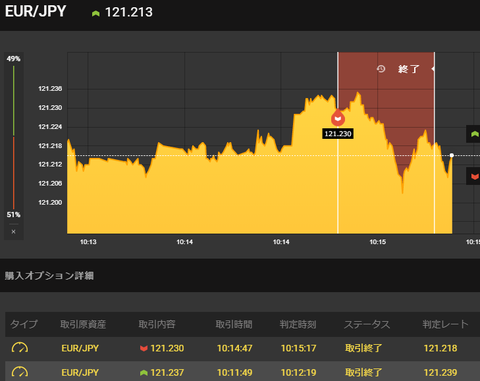Viewport: 480px width, 381px height.
Task: Click the current rate 121.213 in header
Action: [x=129, y=12]
